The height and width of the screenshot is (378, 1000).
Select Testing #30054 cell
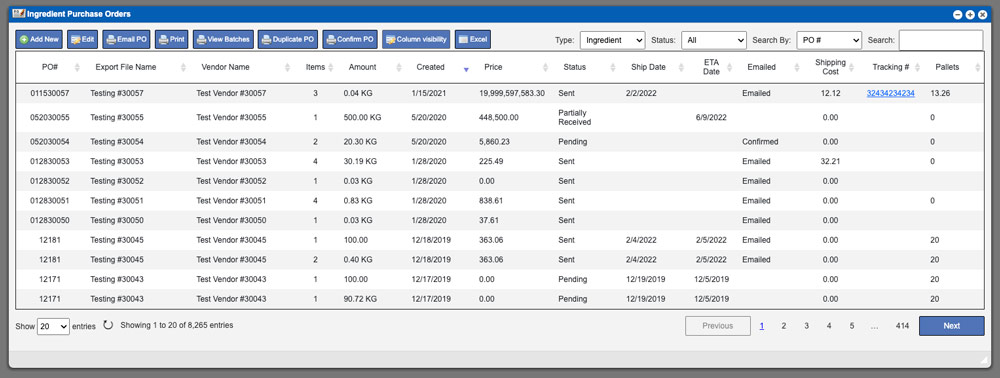point(117,142)
